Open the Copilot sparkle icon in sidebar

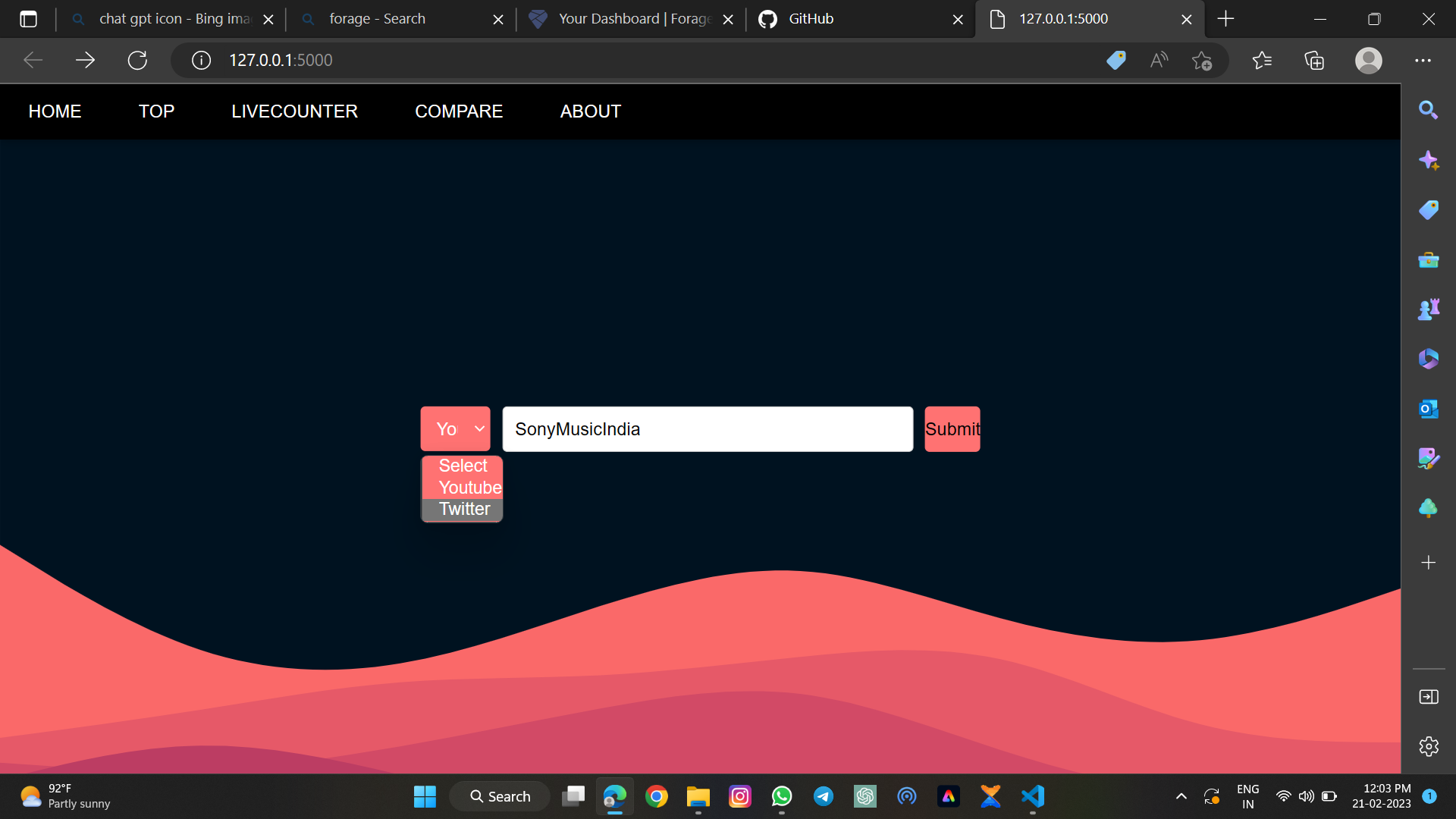(x=1429, y=160)
